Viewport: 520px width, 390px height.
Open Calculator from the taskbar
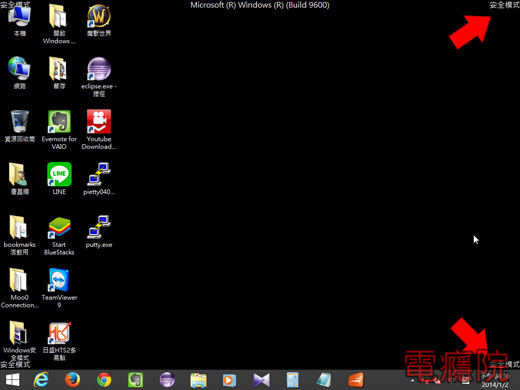293,380
